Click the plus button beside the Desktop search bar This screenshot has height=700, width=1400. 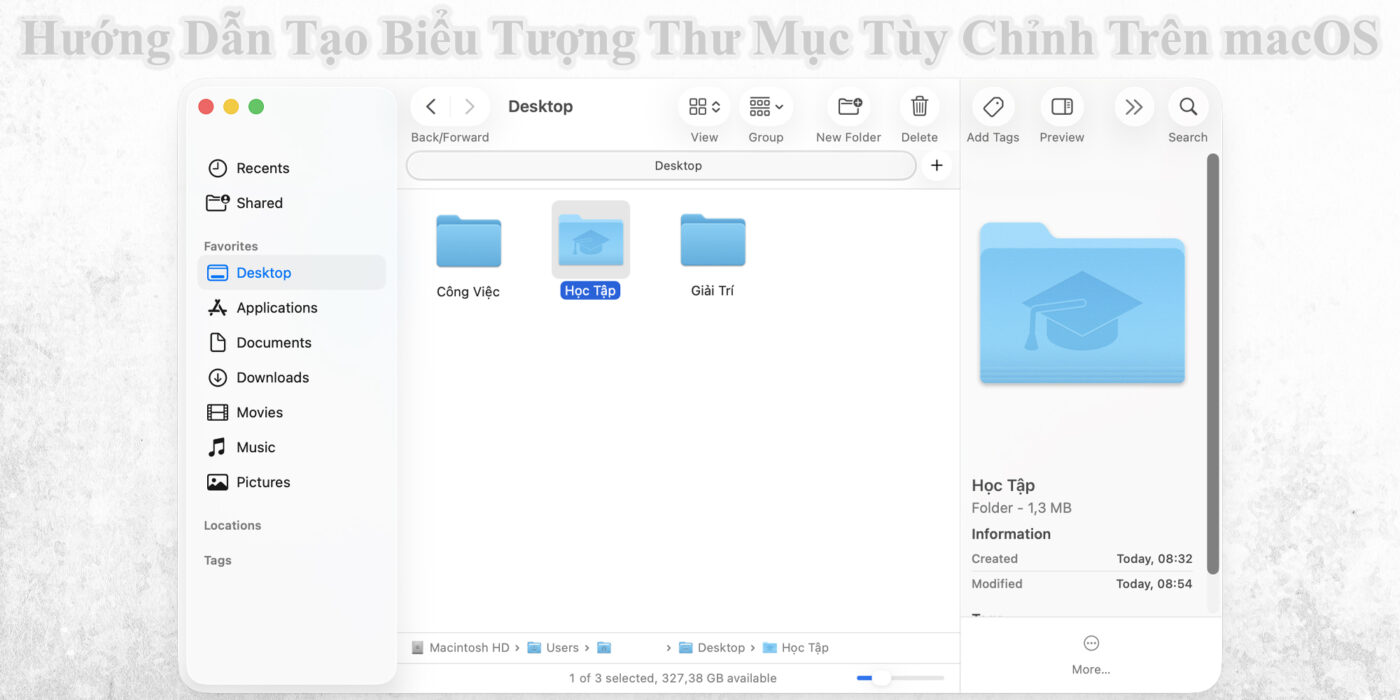pyautogui.click(x=936, y=165)
